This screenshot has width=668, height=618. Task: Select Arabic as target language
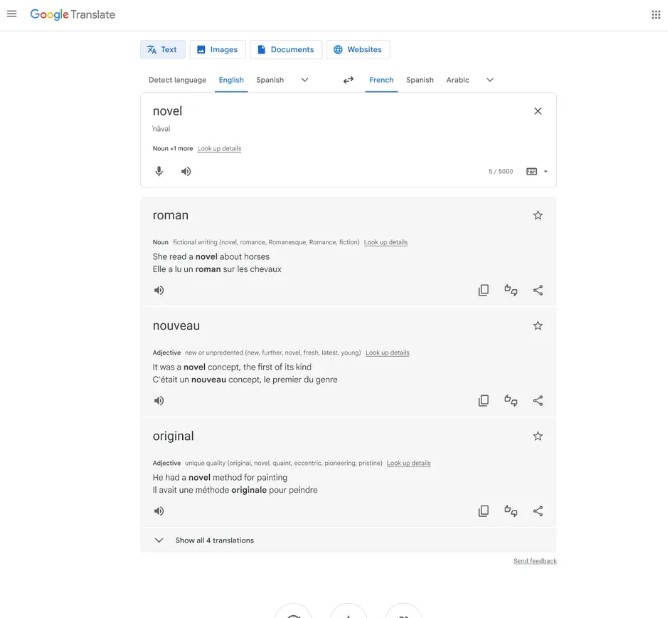458,80
